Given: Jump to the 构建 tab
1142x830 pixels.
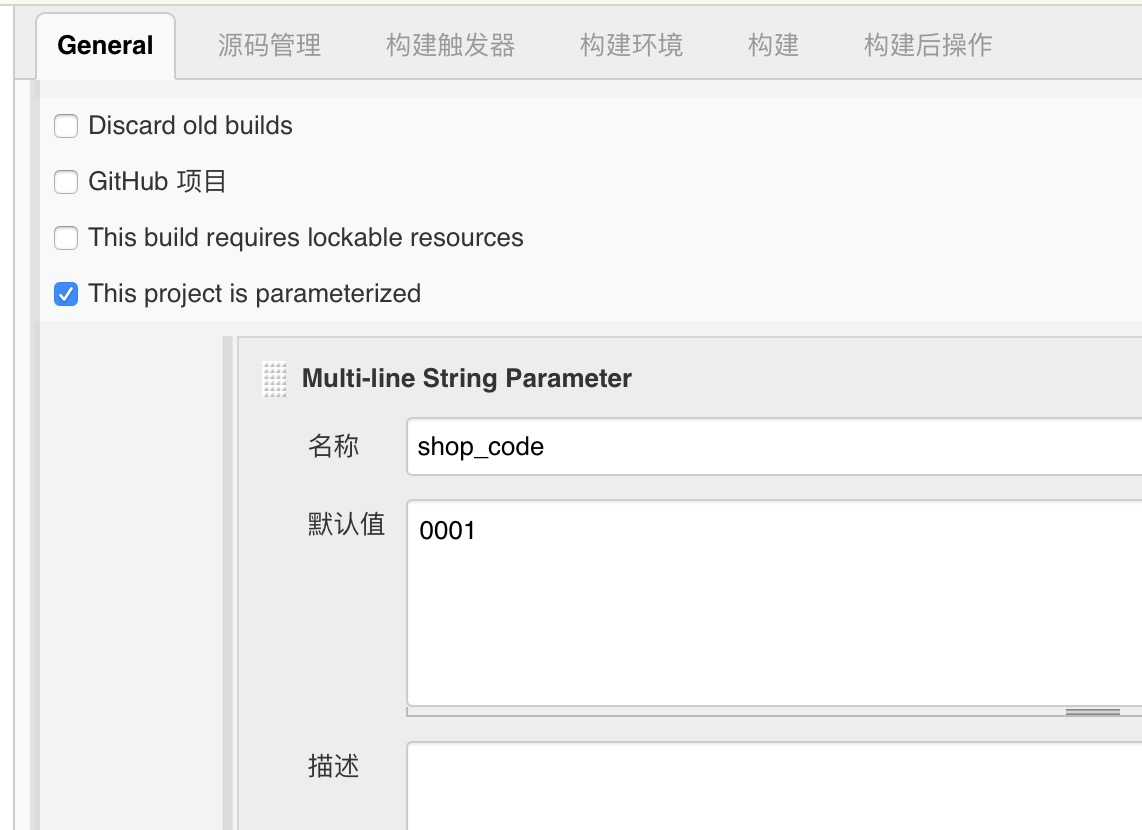Looking at the screenshot, I should tap(773, 46).
